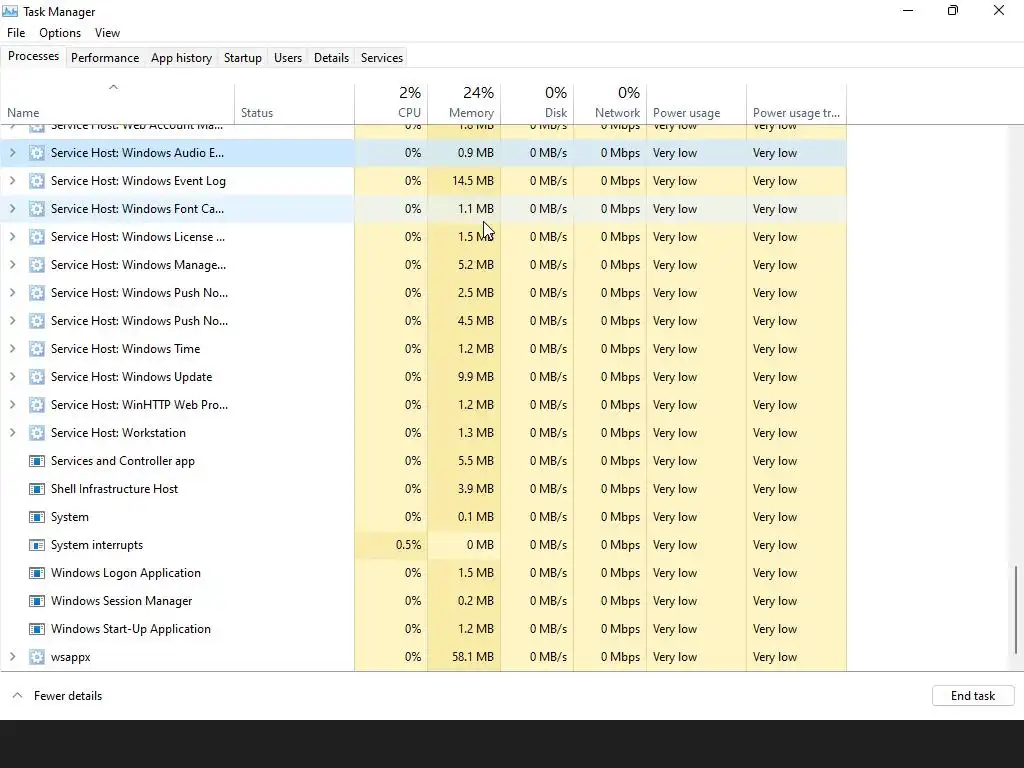Click the System interrupts icon
The width and height of the screenshot is (1024, 768).
(37, 545)
